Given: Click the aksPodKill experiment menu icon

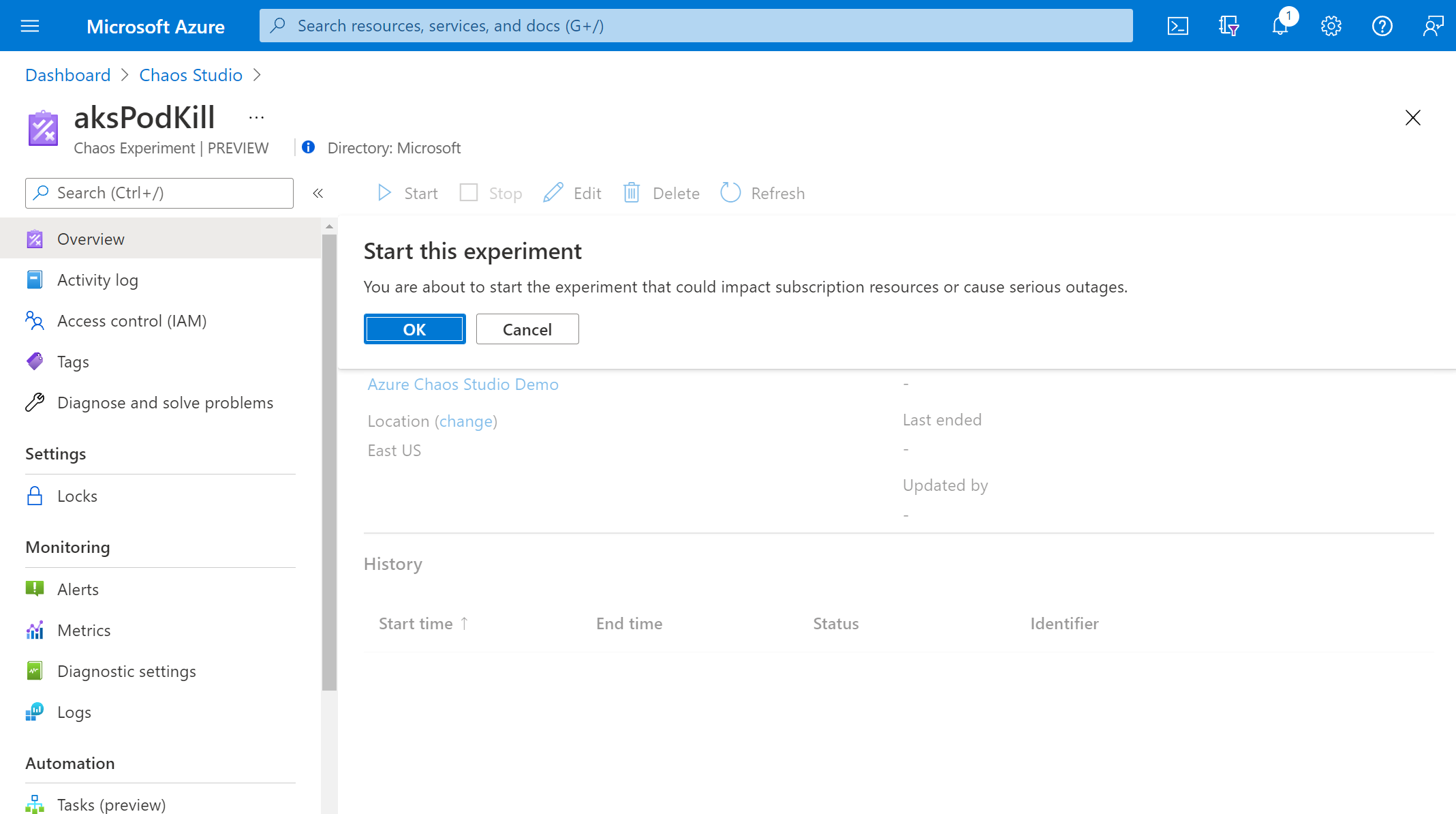Looking at the screenshot, I should 257,118.
